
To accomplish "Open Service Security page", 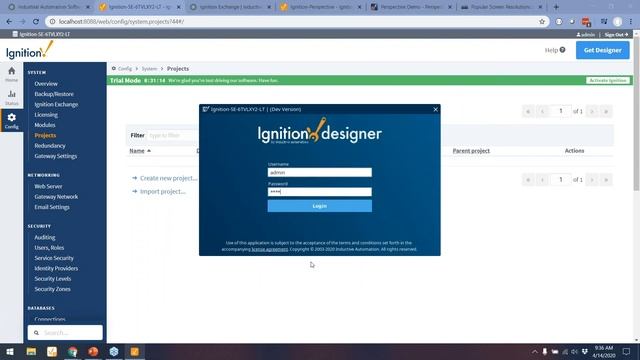I will coord(54,258).
